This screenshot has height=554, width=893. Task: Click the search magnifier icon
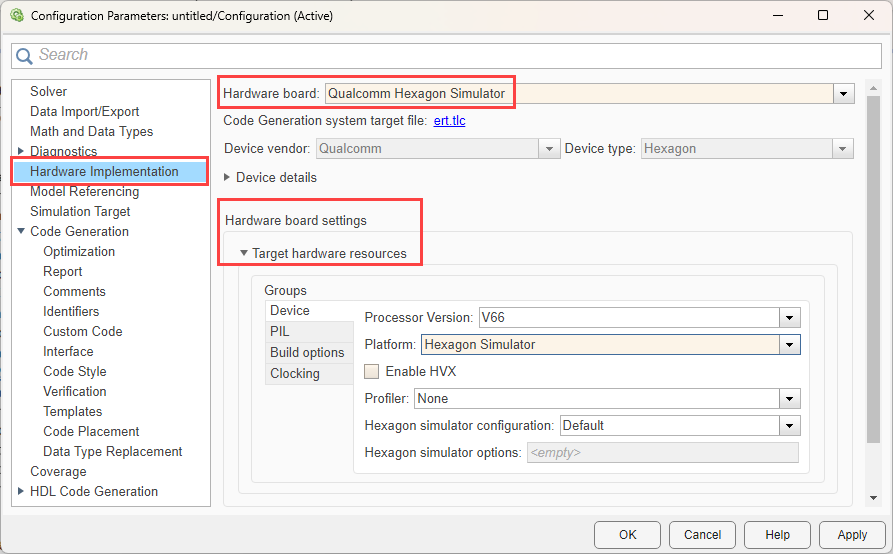pyautogui.click(x=24, y=56)
